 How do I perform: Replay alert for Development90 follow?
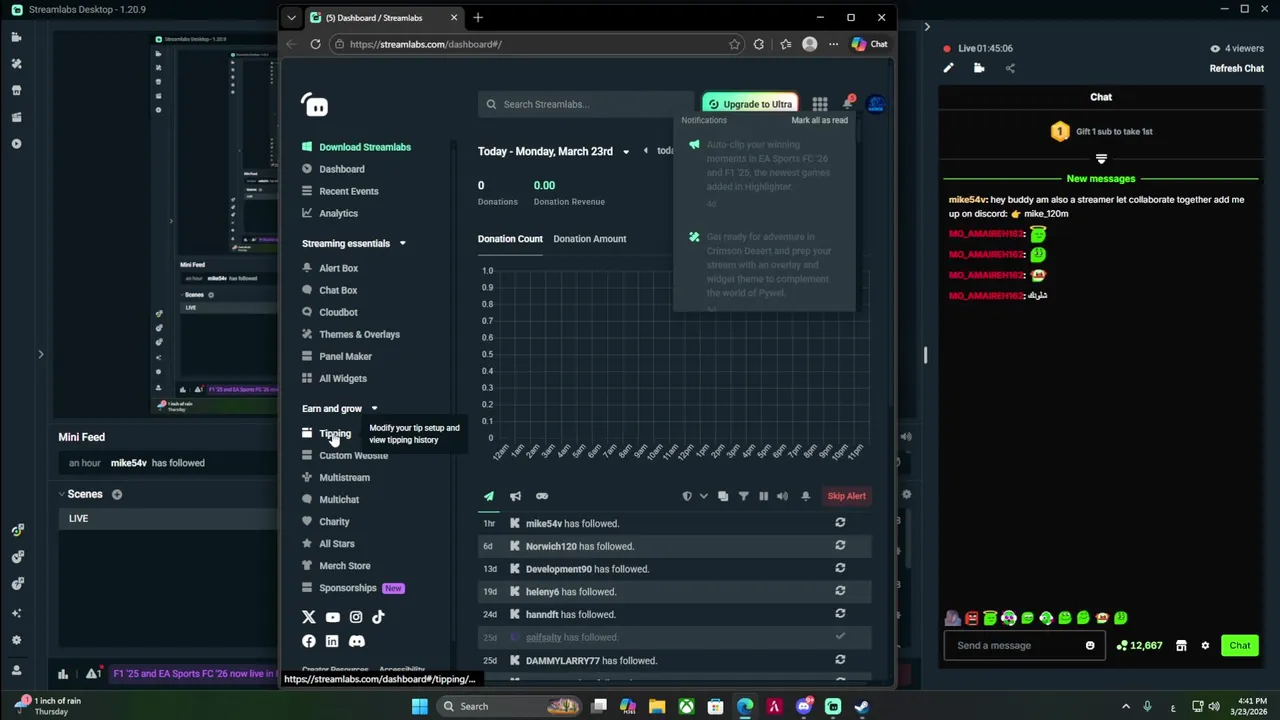point(840,568)
